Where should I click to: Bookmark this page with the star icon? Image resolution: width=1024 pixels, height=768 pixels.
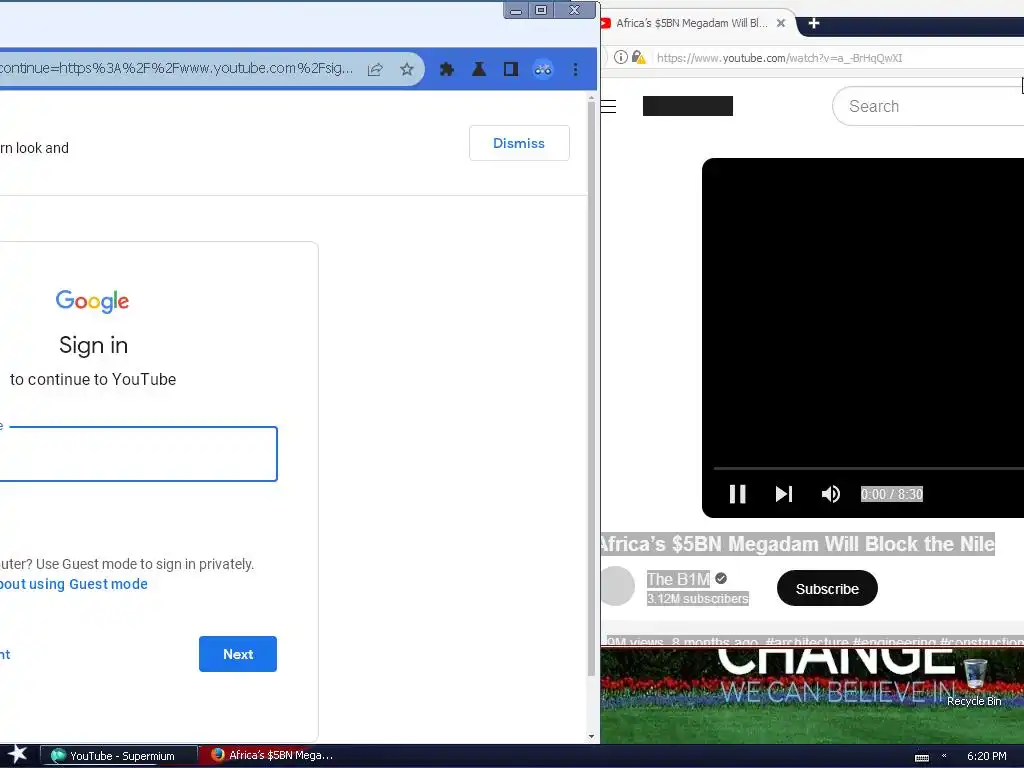coord(407,69)
